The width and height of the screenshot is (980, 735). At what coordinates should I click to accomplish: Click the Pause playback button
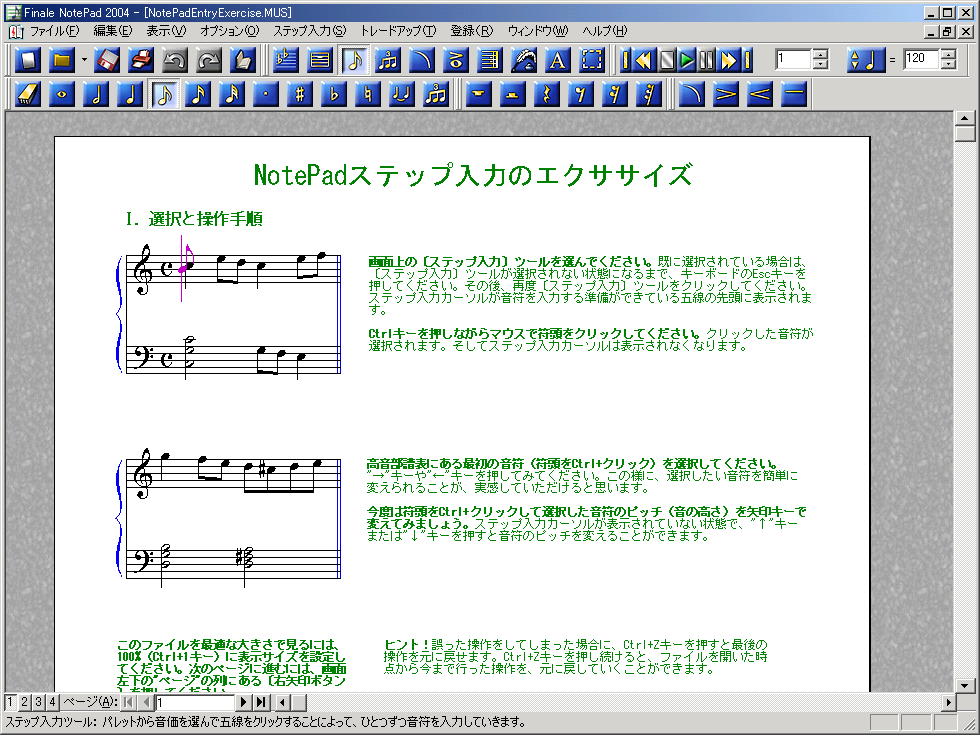[x=707, y=60]
